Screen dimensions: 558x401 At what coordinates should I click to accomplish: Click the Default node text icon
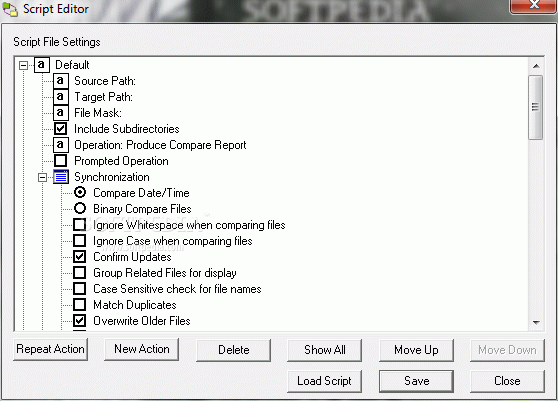42,65
